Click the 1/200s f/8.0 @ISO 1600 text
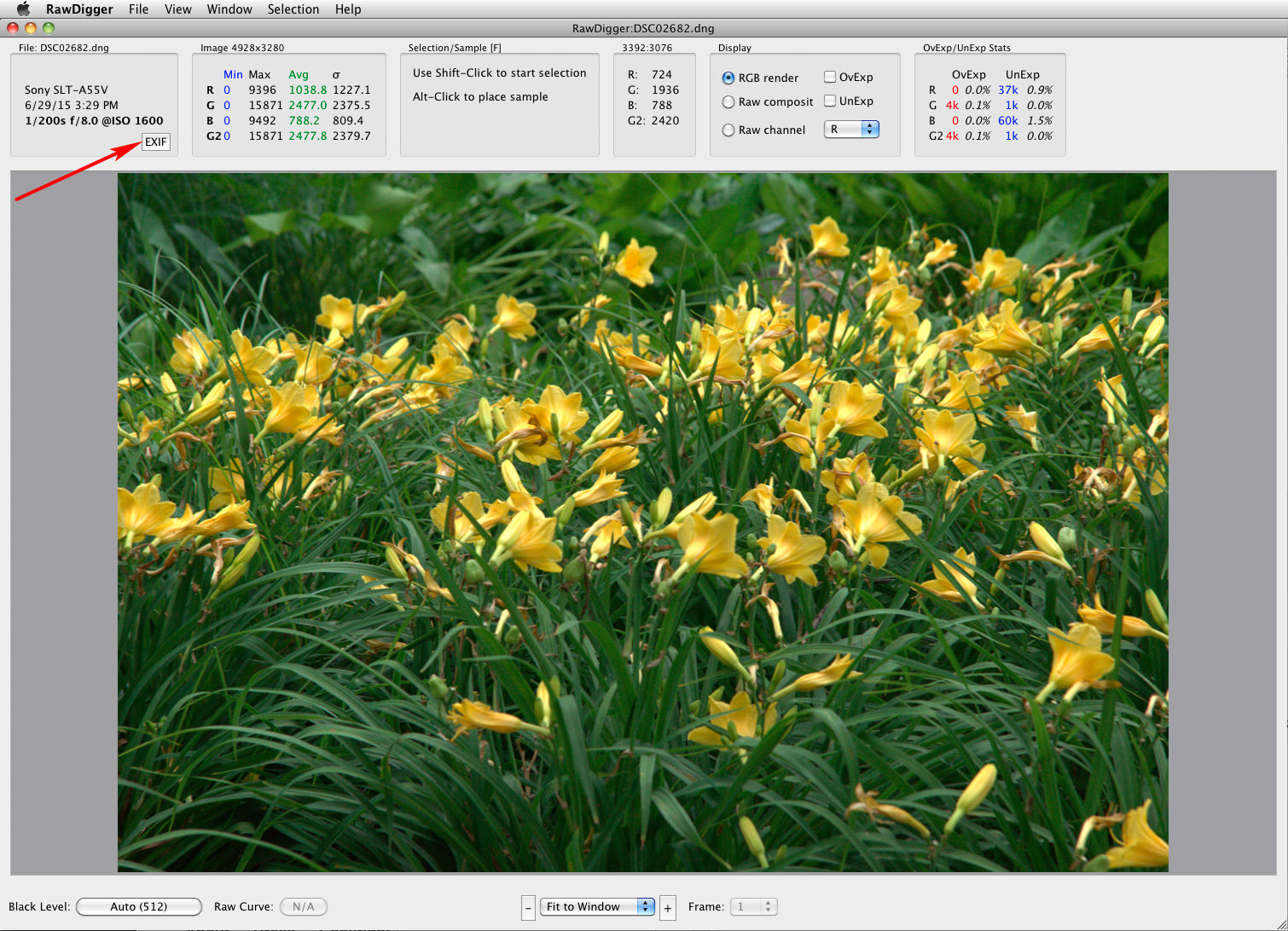Image resolution: width=1288 pixels, height=931 pixels. pos(94,120)
